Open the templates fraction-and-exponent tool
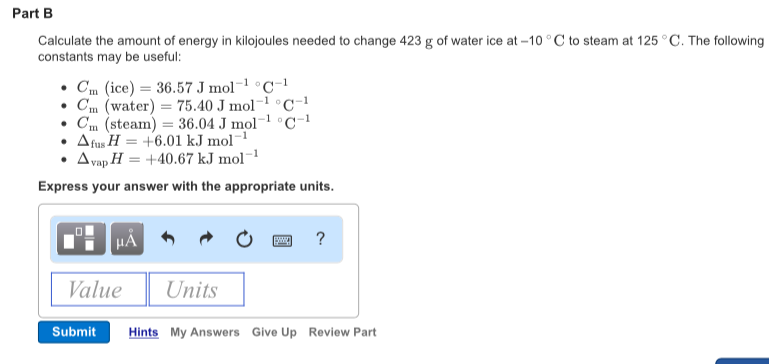This screenshot has height=364, width=769. pos(81,238)
